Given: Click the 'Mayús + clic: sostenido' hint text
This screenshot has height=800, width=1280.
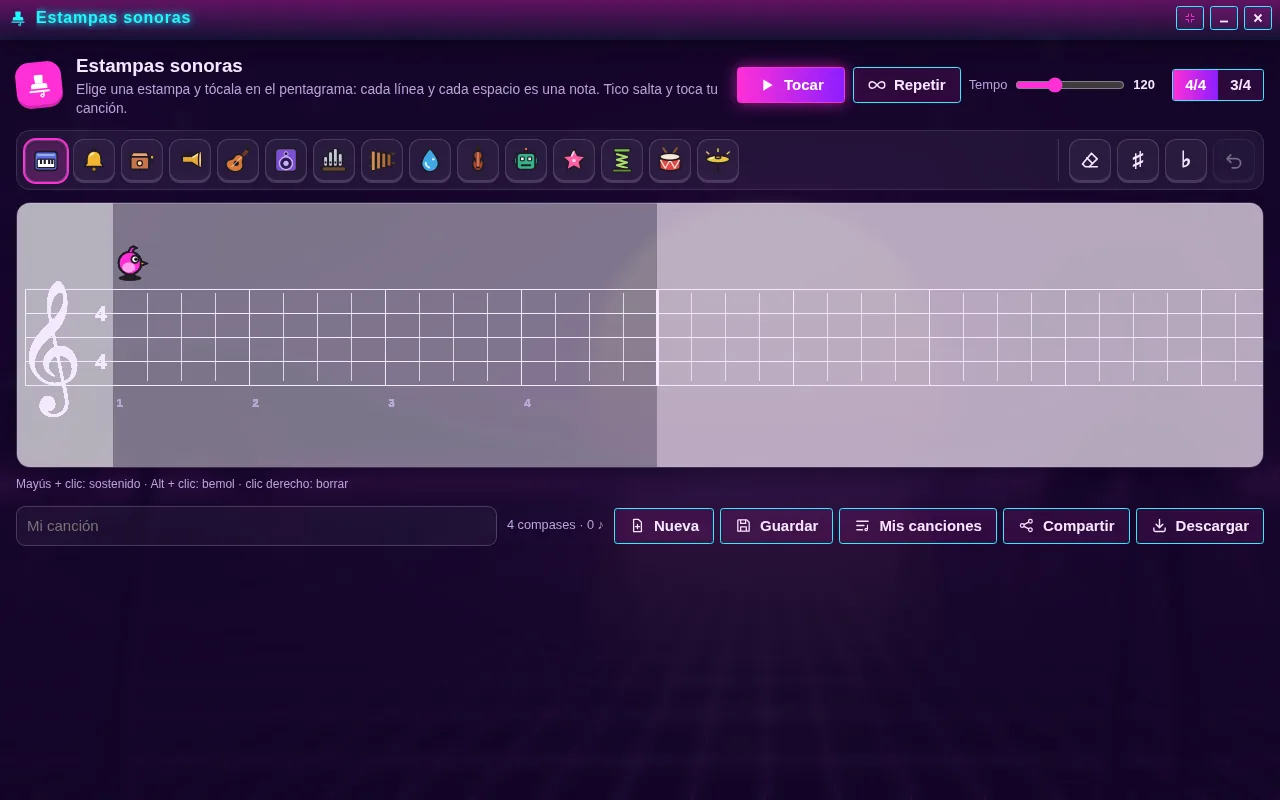Looking at the screenshot, I should tap(78, 484).
